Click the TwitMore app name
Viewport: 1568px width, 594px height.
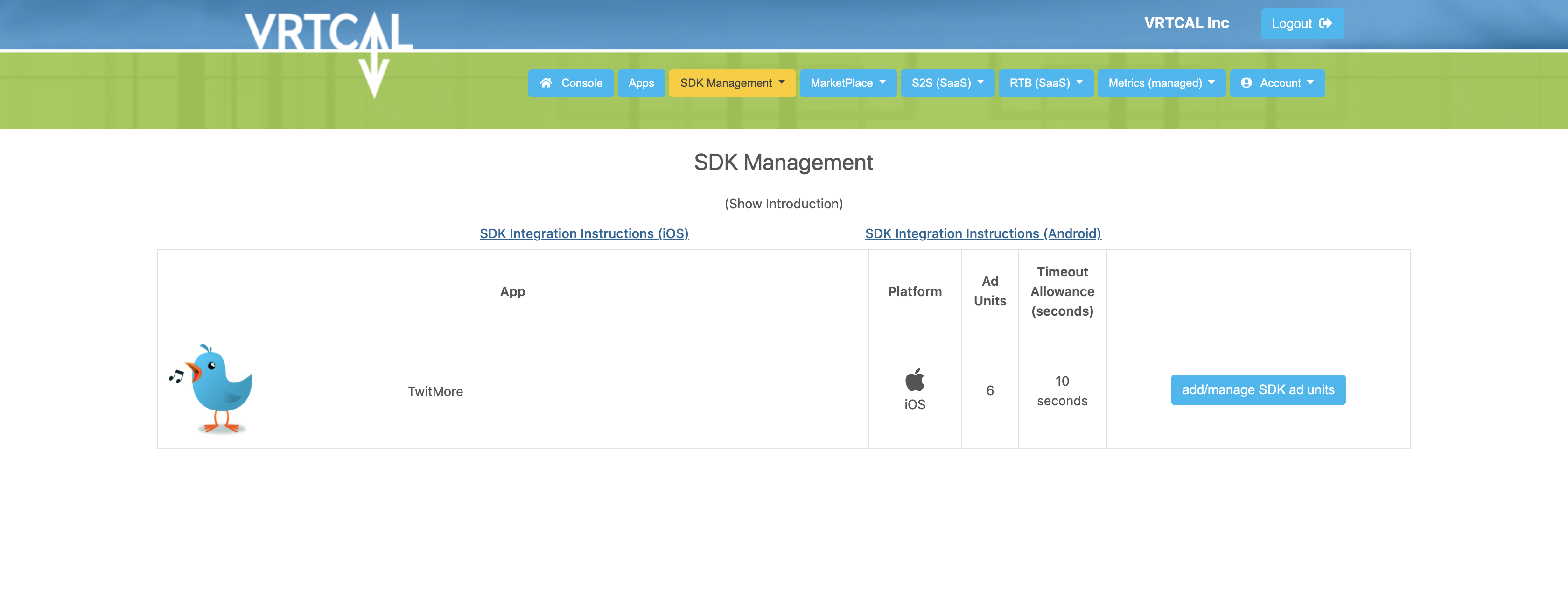pos(435,391)
